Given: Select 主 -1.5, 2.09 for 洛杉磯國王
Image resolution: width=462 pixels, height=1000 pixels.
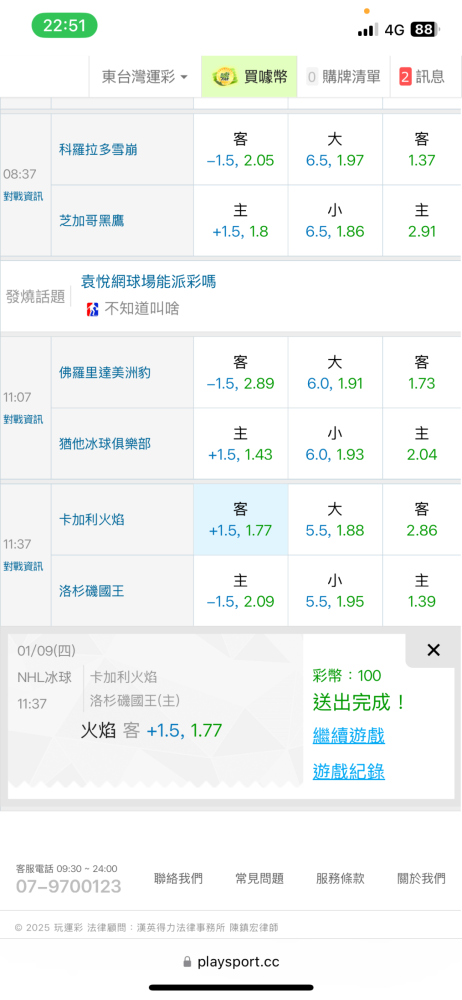Looking at the screenshot, I should pyautogui.click(x=241, y=591).
